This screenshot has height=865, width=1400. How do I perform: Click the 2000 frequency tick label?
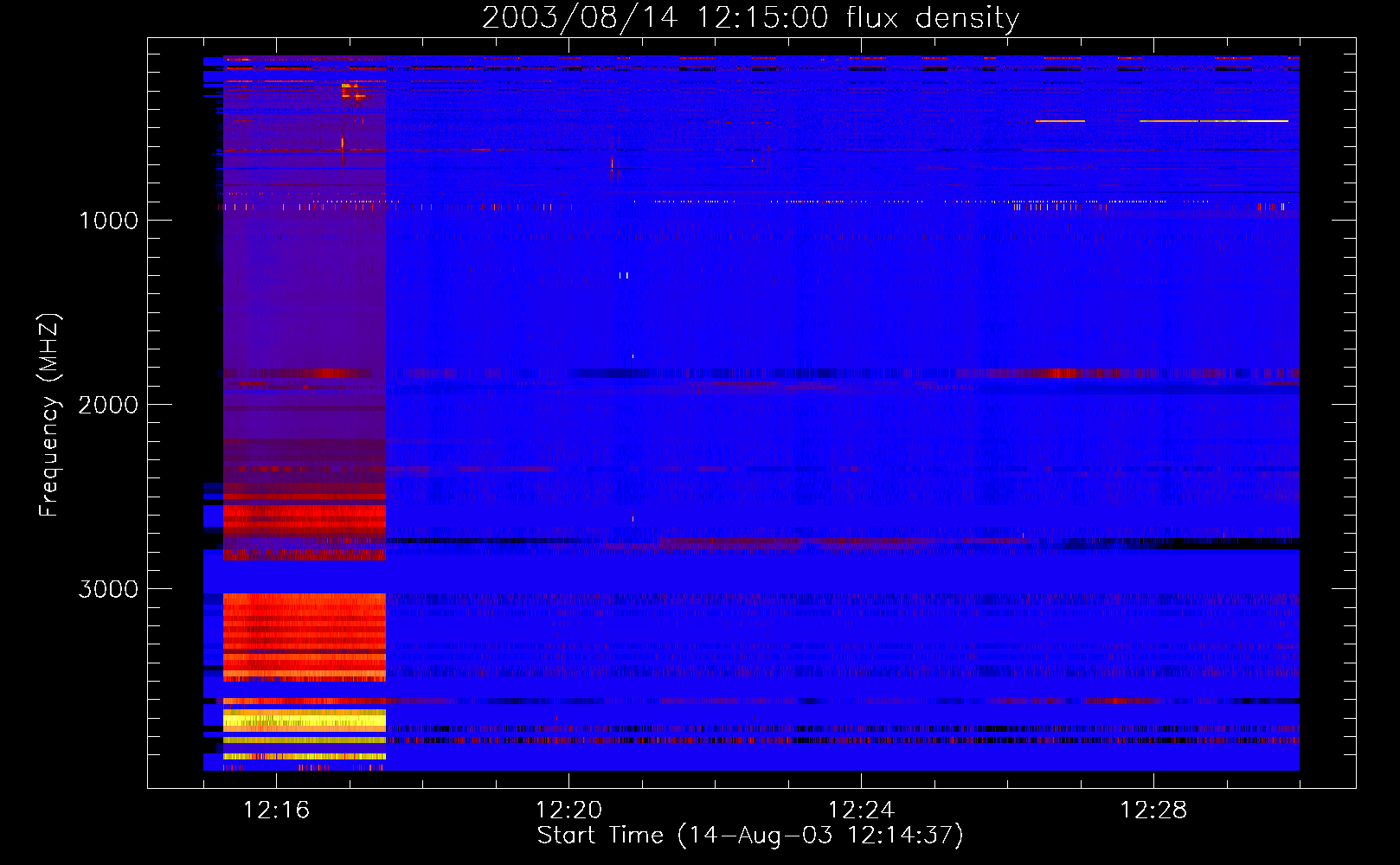point(108,405)
